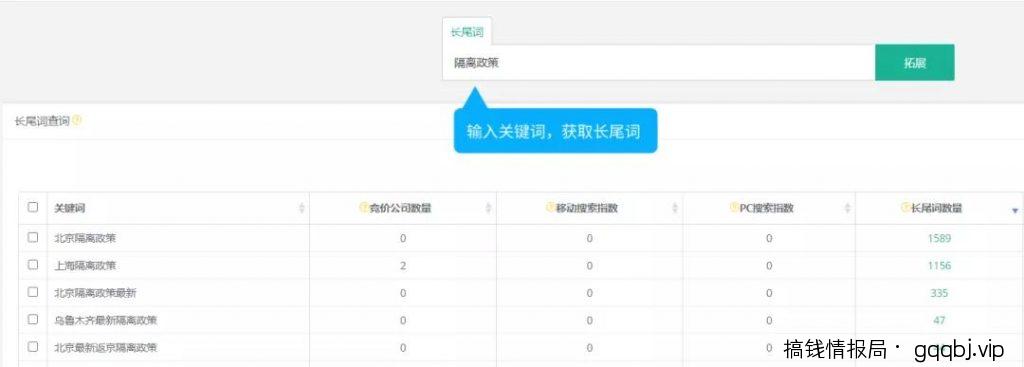Screen dimensions: 1024x367
Task: Open long-tail count link 335
Action: (939, 293)
